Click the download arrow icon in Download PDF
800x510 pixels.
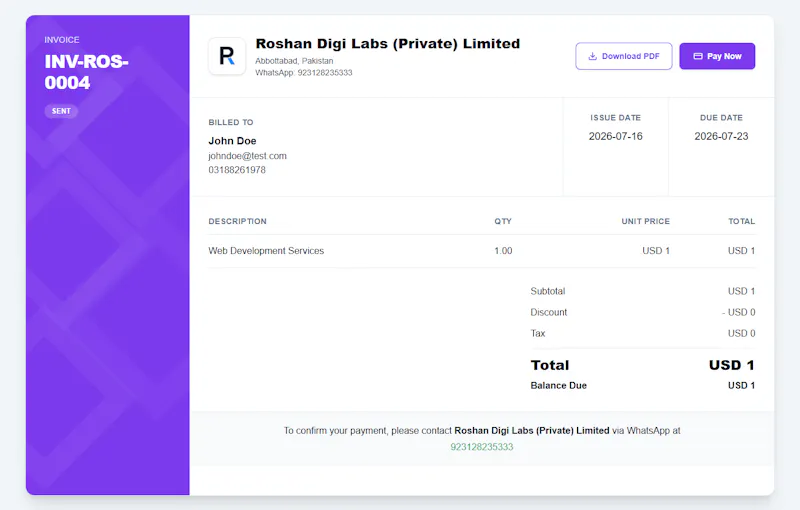click(x=592, y=56)
